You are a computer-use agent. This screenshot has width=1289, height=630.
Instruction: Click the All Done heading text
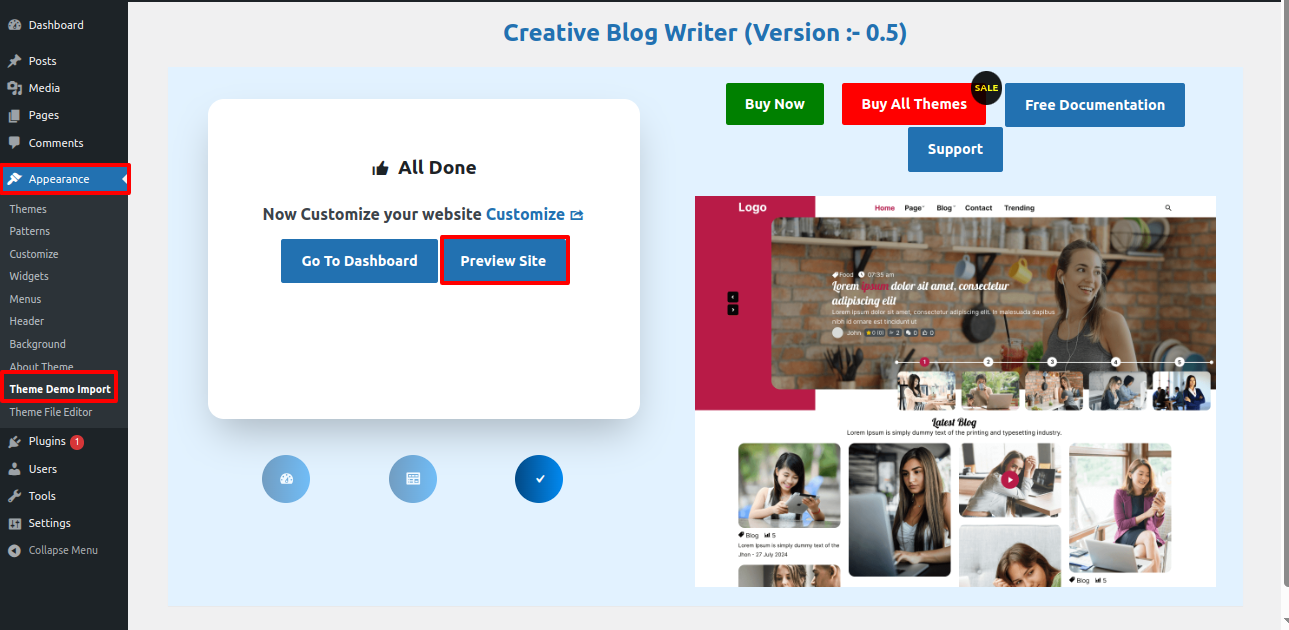pyautogui.click(x=437, y=168)
